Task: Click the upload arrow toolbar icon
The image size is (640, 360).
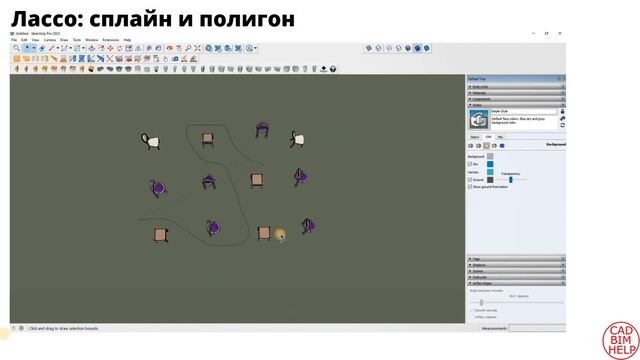Action: [324, 69]
